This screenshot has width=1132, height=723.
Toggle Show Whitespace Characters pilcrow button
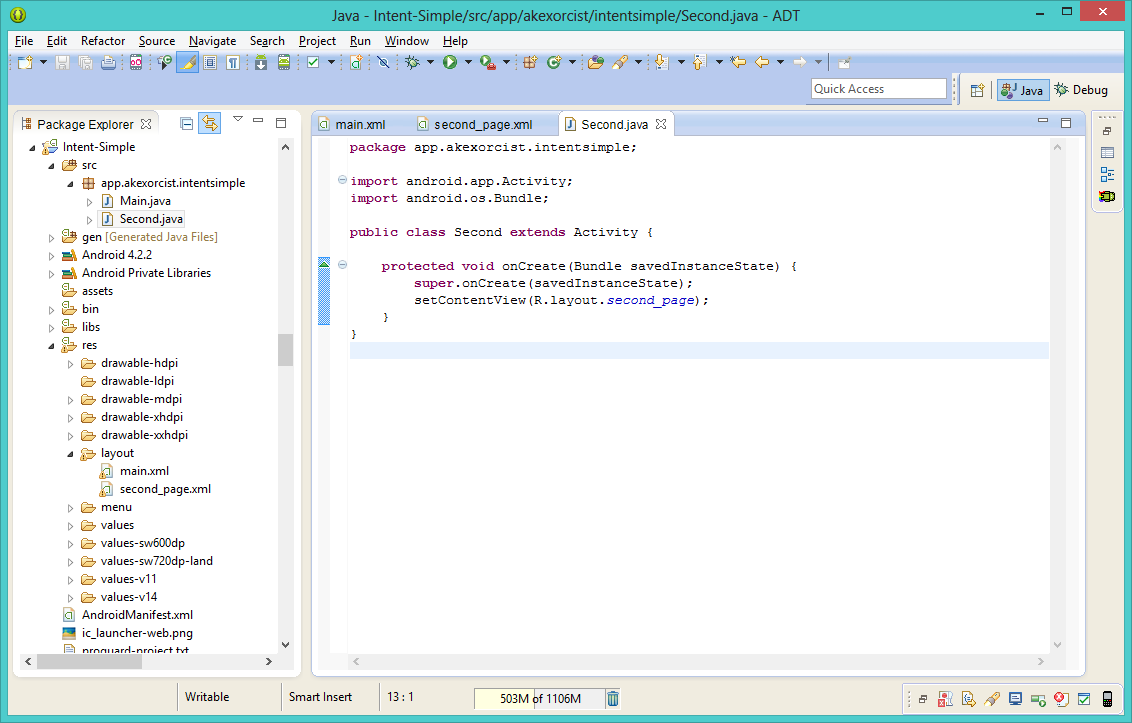[x=232, y=63]
